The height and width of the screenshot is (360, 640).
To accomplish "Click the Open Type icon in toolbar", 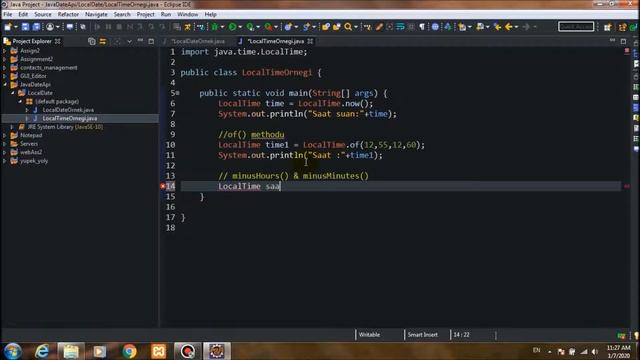I will coord(326,27).
